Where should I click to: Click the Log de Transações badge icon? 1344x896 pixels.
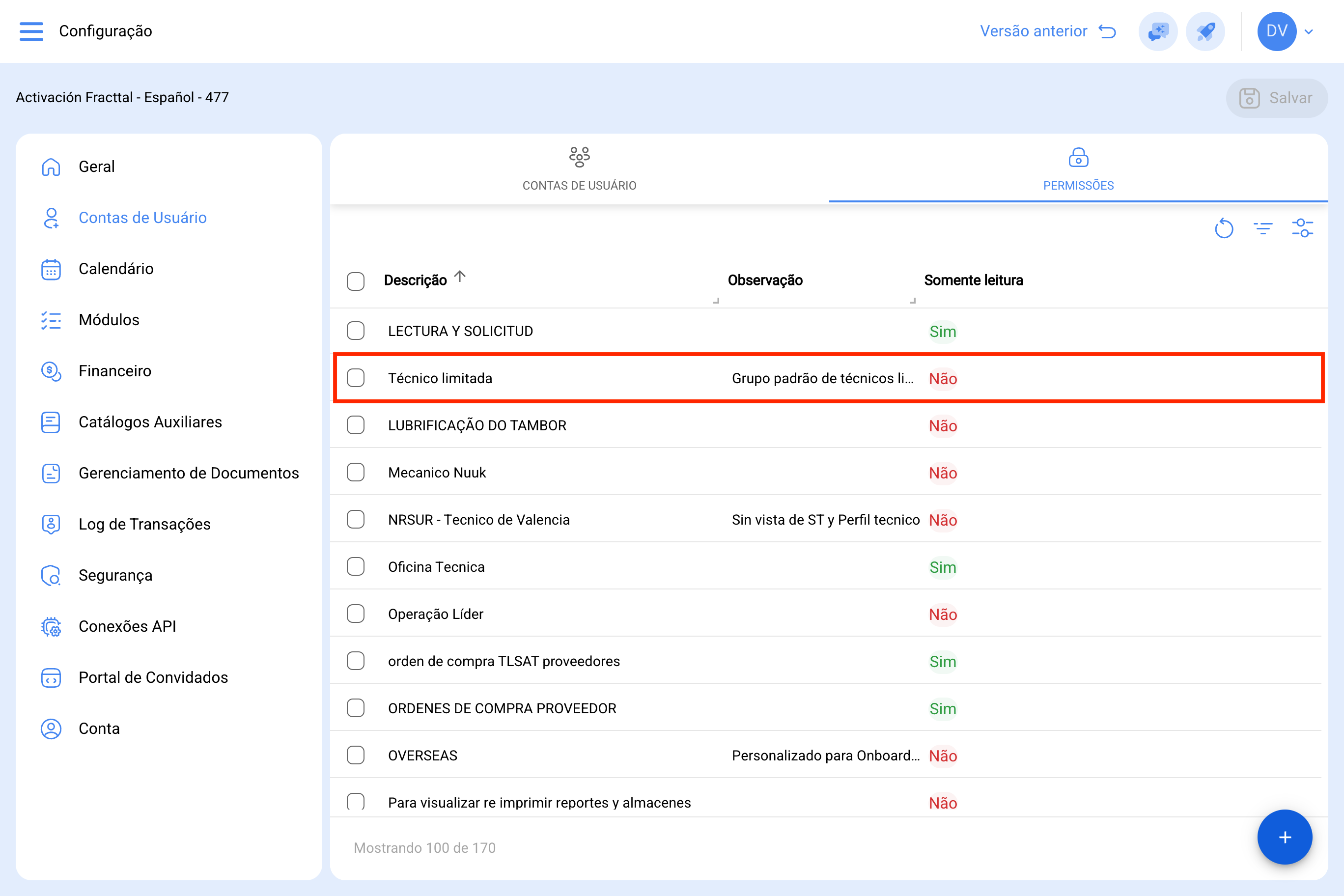click(51, 525)
